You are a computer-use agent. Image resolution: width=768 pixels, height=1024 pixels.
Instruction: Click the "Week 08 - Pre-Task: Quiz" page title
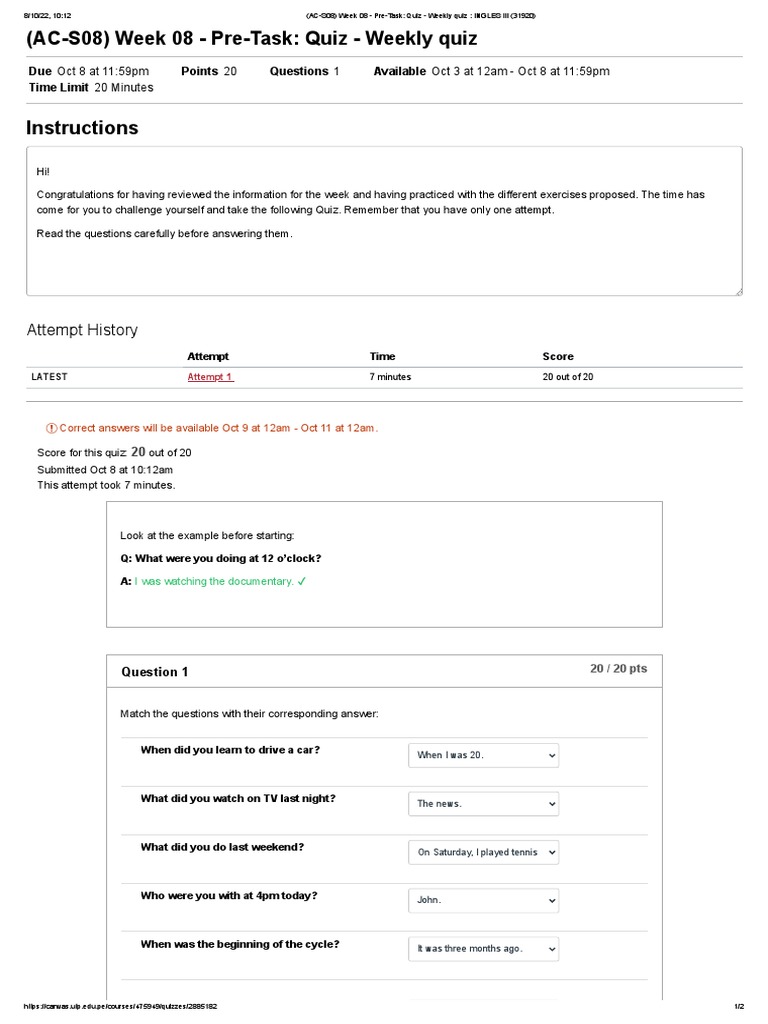click(252, 39)
